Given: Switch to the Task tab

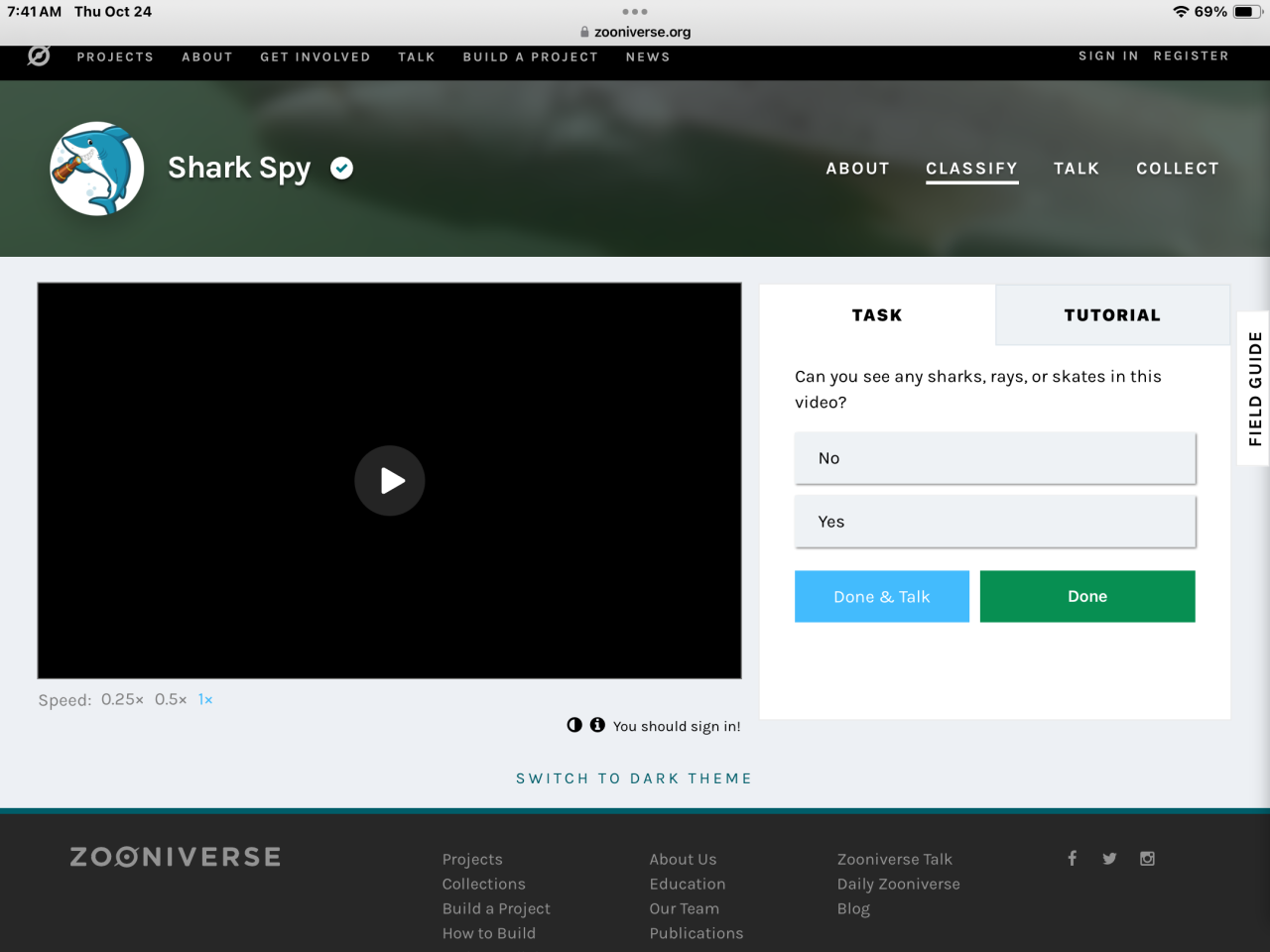Looking at the screenshot, I should coord(877,315).
